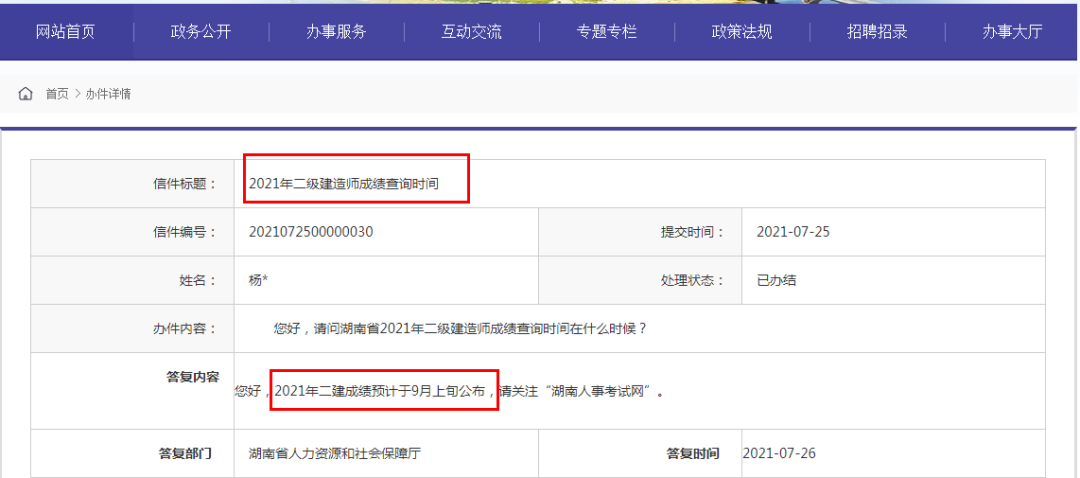Click the submit date 2021-07-25

coord(793,232)
